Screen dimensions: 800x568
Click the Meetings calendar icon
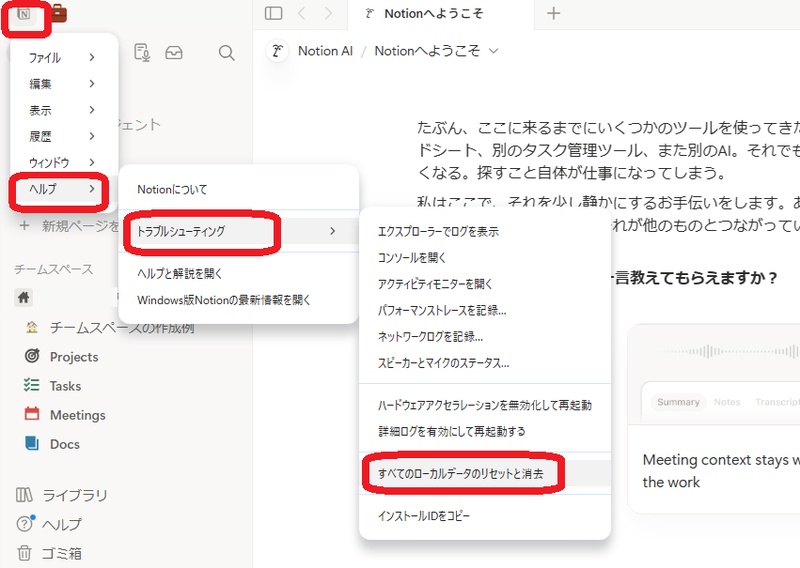[32, 414]
